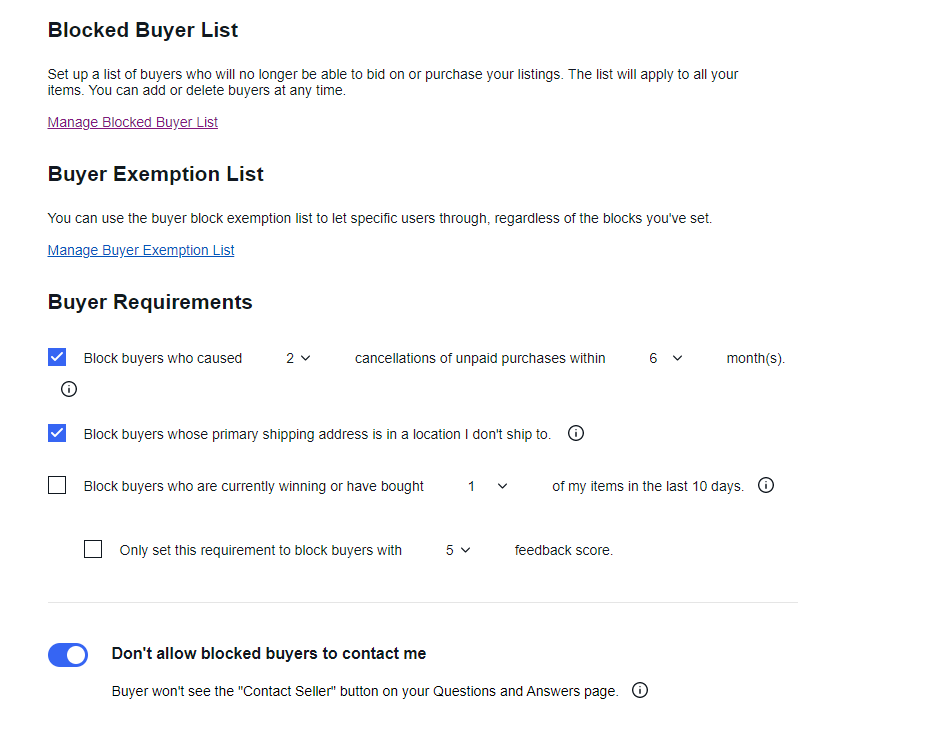Click info icon below unpaid cancellations checkbox
The image size is (927, 730).
coord(69,389)
